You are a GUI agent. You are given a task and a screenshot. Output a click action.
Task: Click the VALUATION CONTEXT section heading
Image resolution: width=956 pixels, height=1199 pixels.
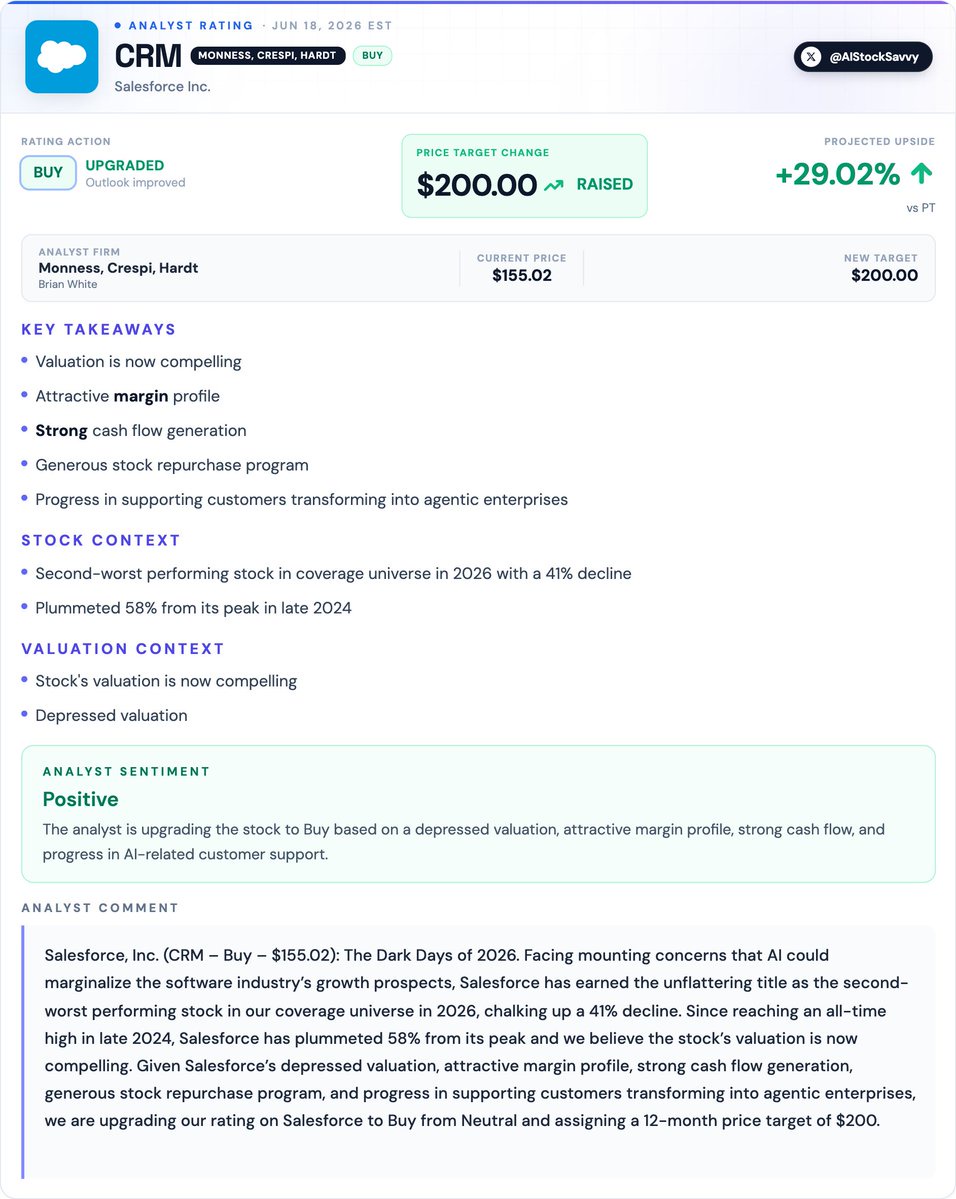(123, 648)
